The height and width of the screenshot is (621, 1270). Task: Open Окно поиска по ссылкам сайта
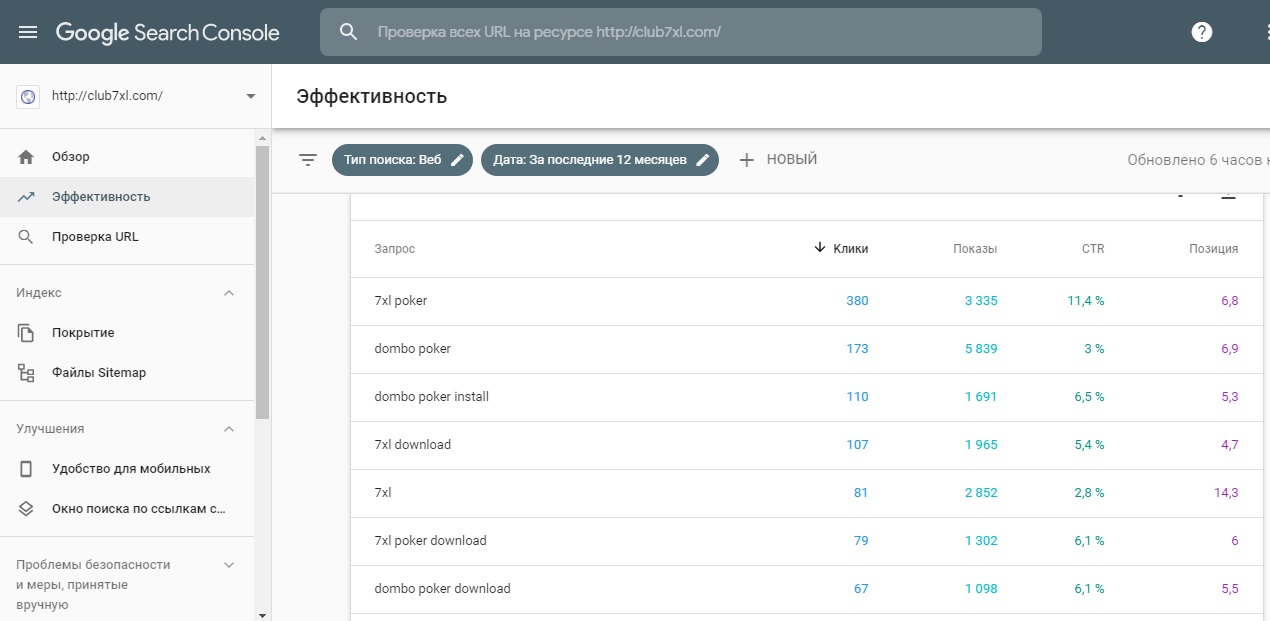pyautogui.click(x=127, y=509)
